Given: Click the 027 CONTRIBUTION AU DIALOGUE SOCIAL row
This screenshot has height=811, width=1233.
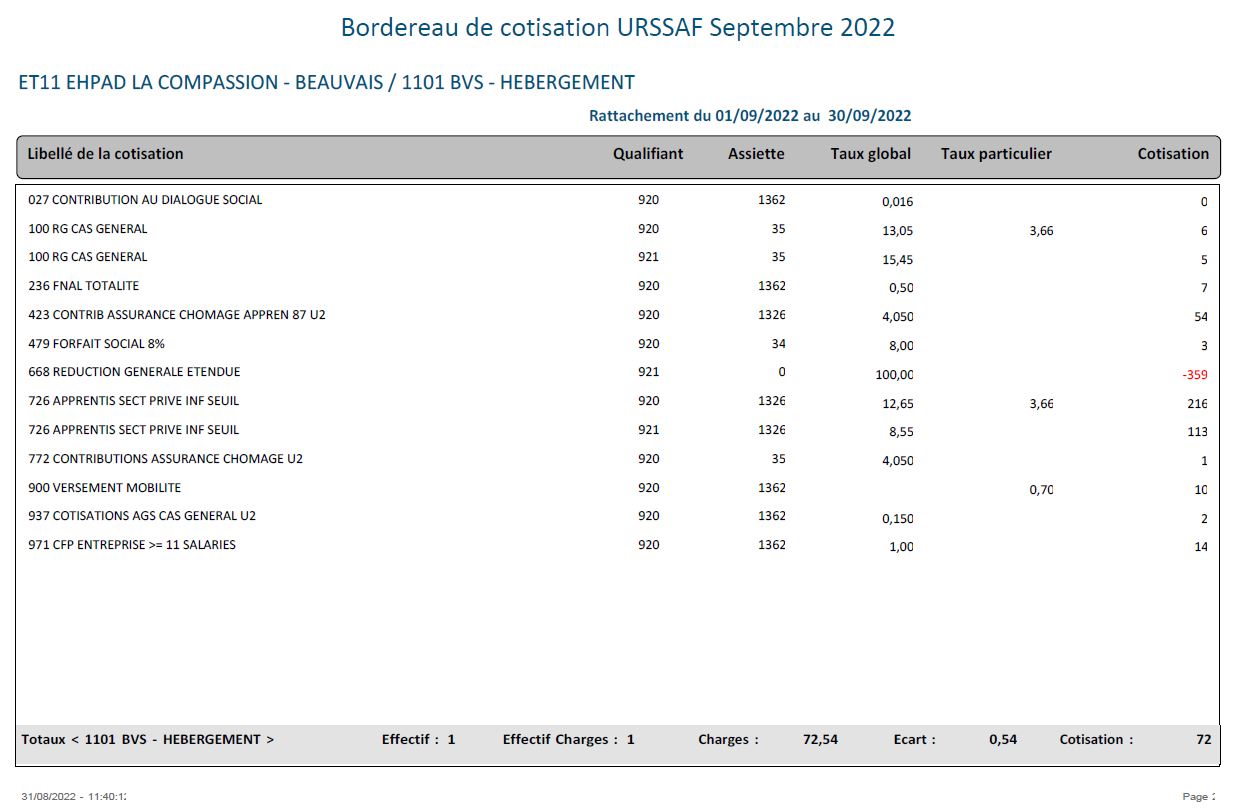Looking at the screenshot, I should point(618,200).
